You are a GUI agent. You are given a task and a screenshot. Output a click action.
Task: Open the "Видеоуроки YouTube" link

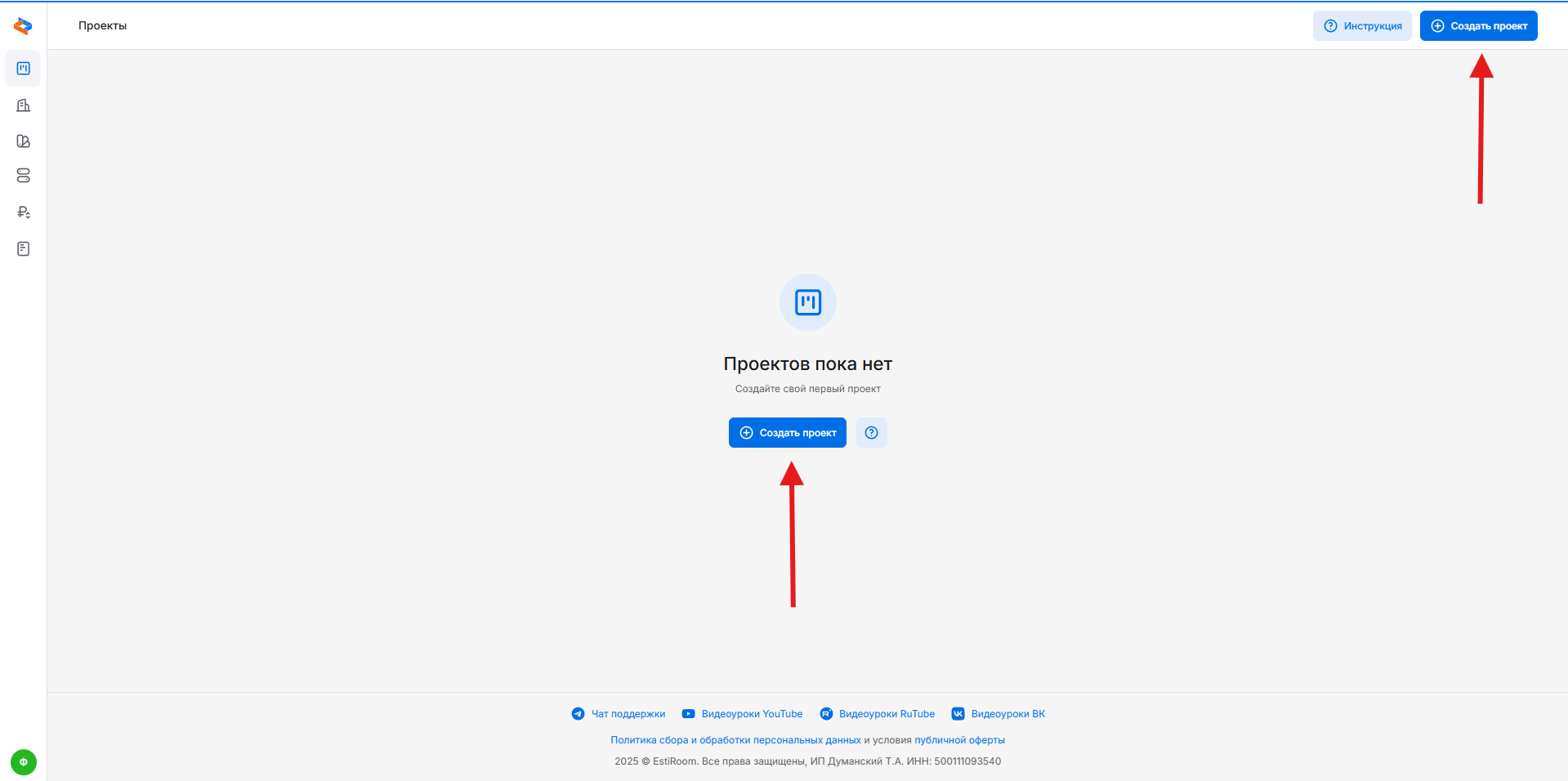(x=743, y=714)
